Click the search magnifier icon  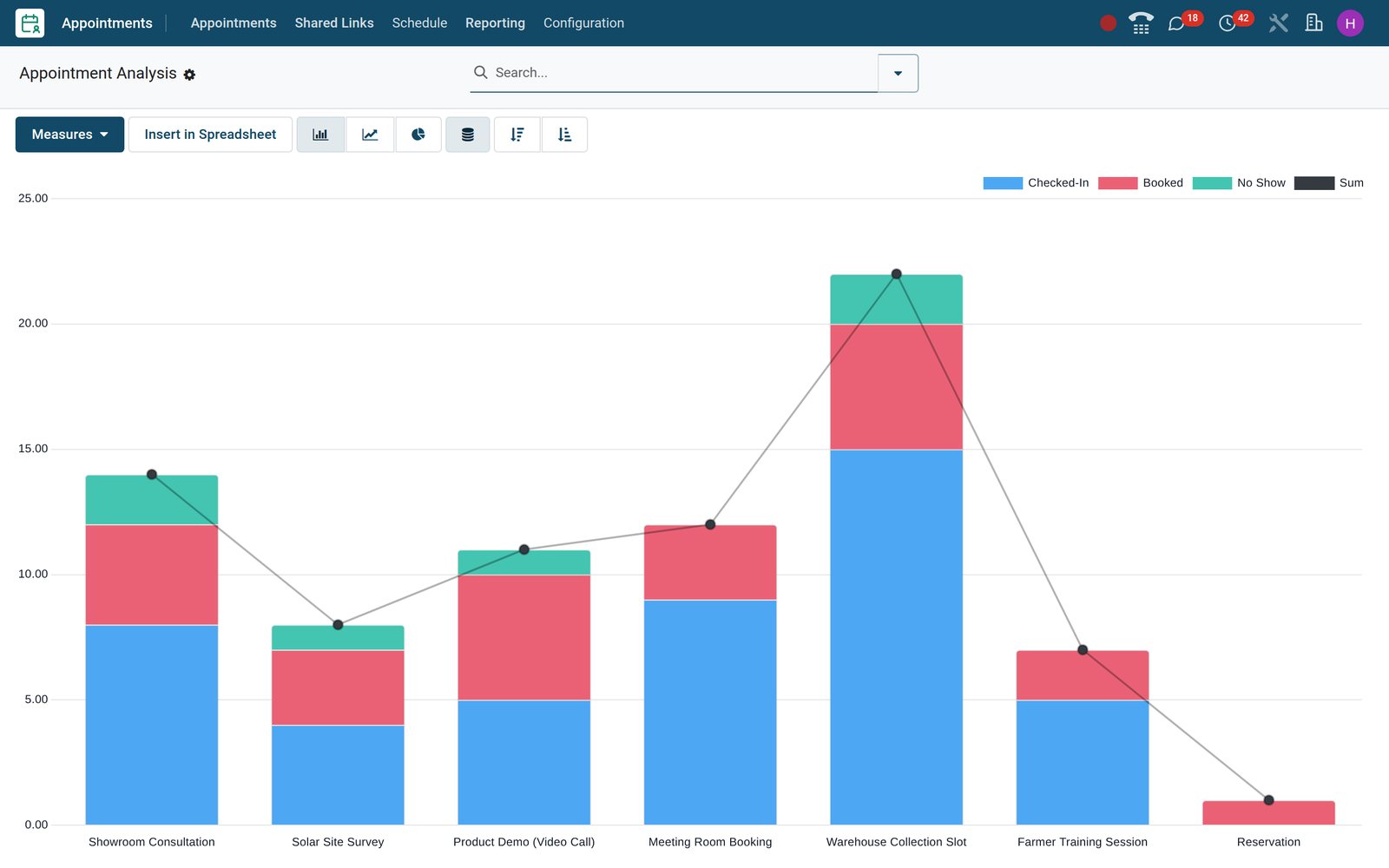pos(480,72)
